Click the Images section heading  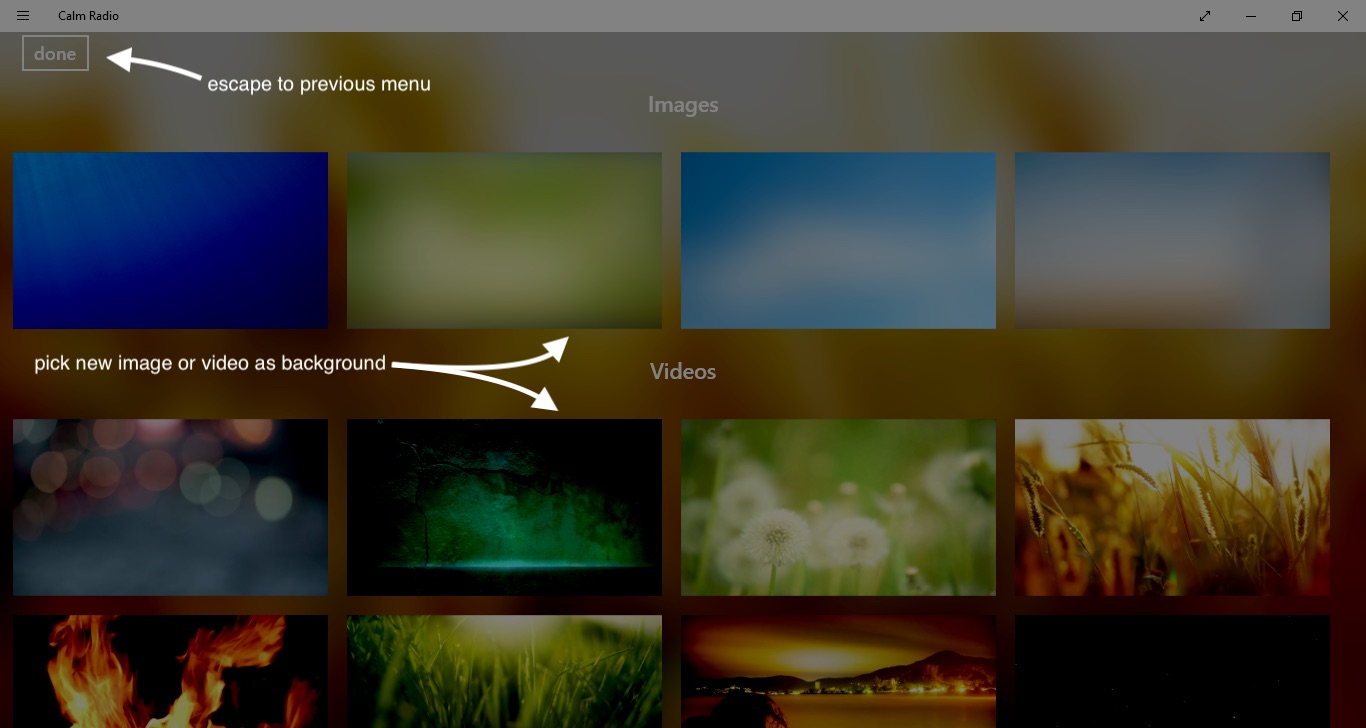[x=683, y=104]
